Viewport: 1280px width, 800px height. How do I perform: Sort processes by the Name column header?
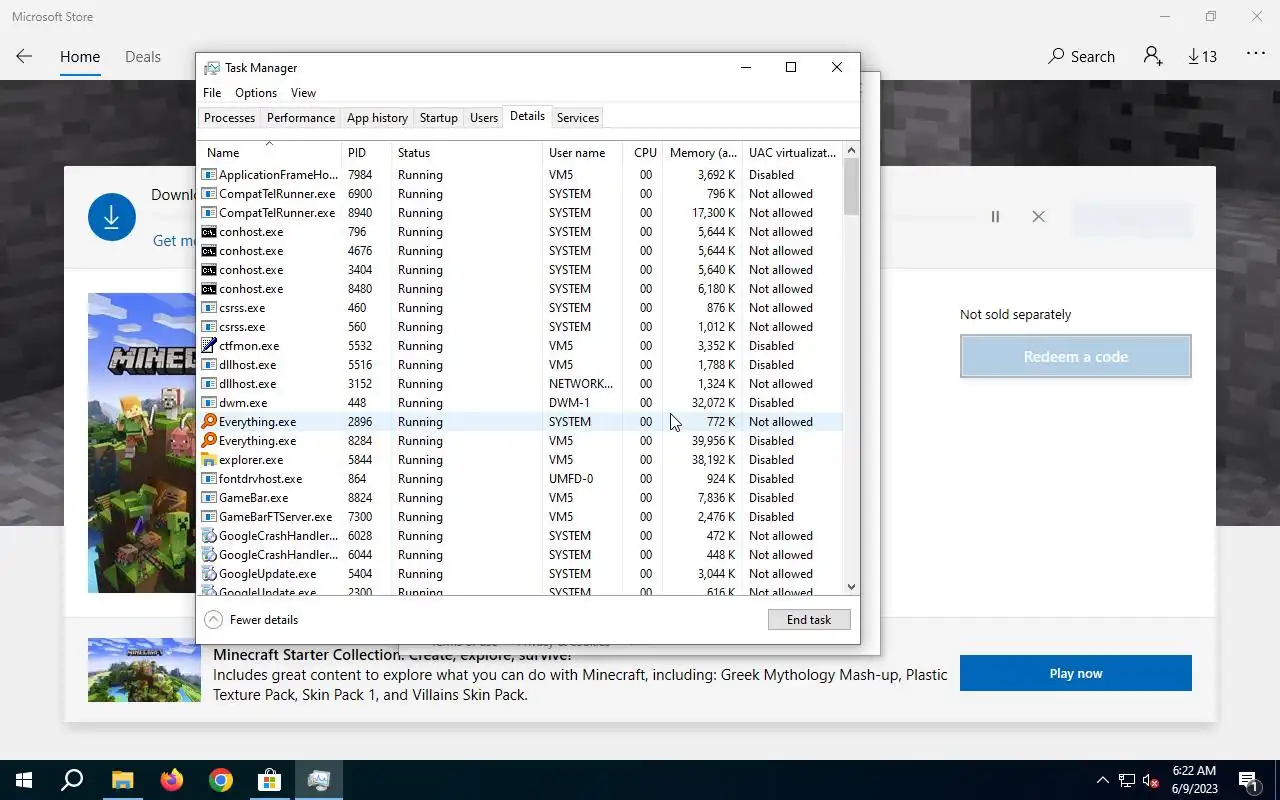click(269, 153)
